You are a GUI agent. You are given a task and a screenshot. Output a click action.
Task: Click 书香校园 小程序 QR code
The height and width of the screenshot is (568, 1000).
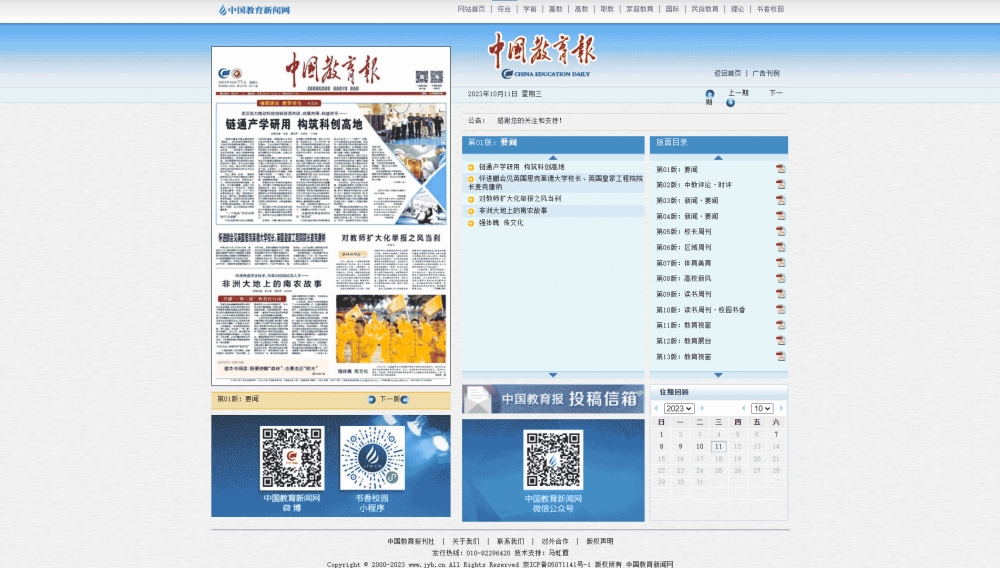(372, 458)
